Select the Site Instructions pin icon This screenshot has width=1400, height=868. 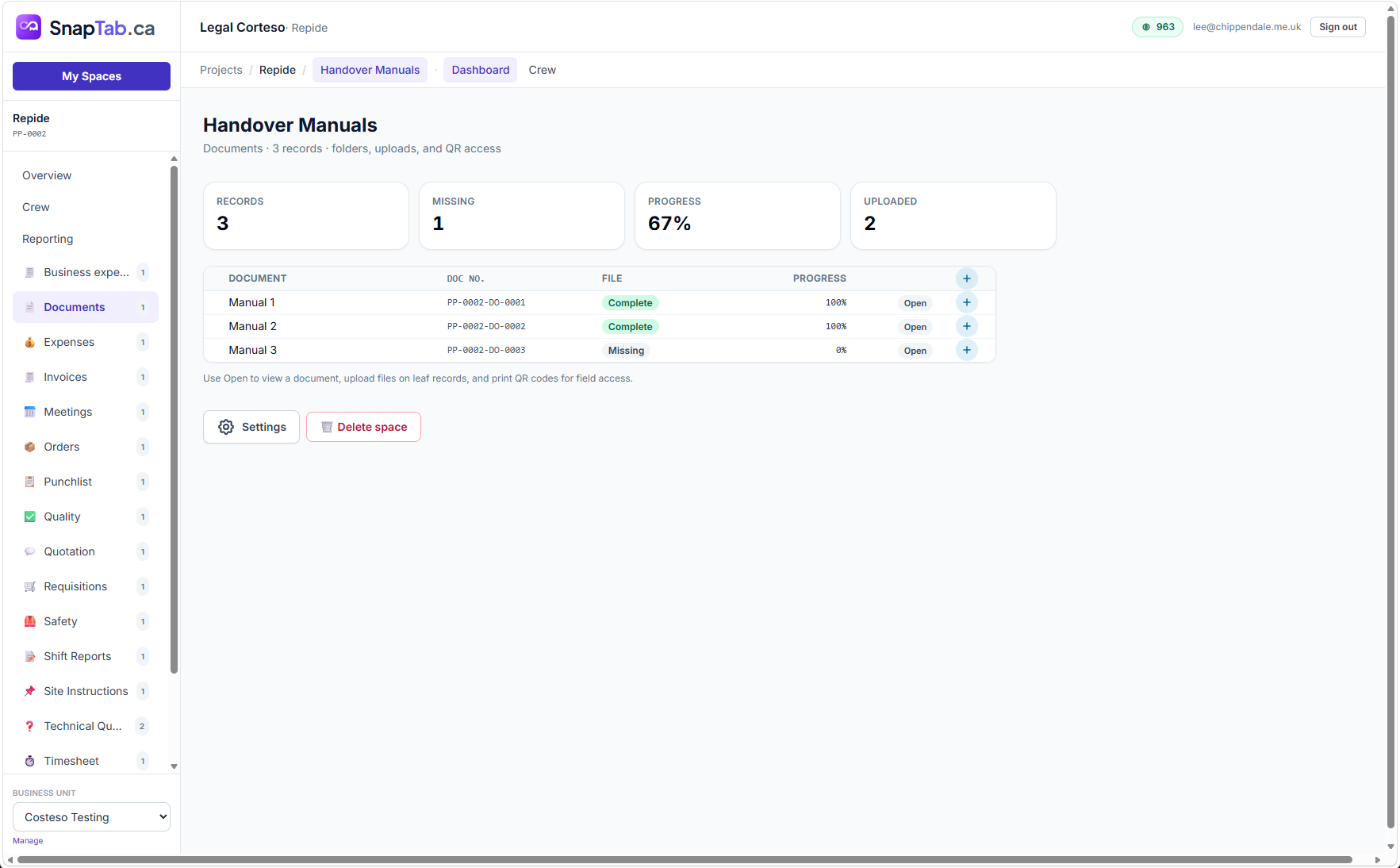tap(30, 691)
